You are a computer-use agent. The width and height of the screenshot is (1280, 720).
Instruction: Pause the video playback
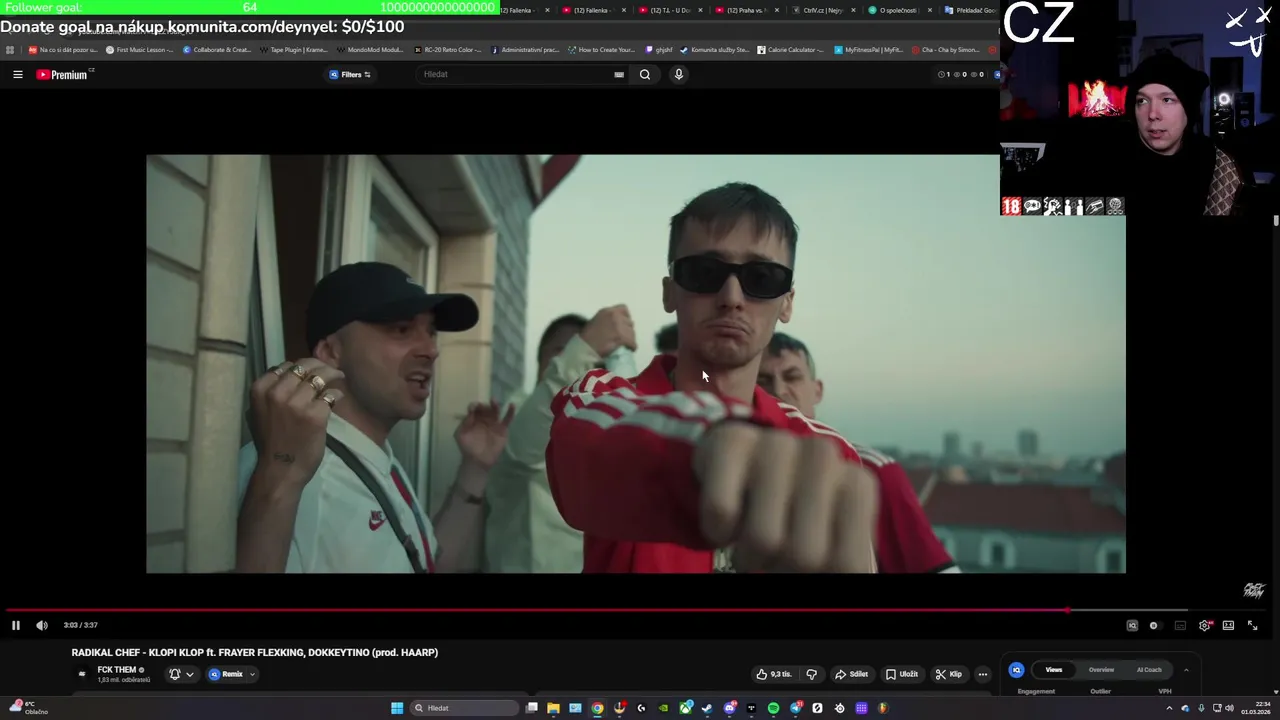pos(16,625)
